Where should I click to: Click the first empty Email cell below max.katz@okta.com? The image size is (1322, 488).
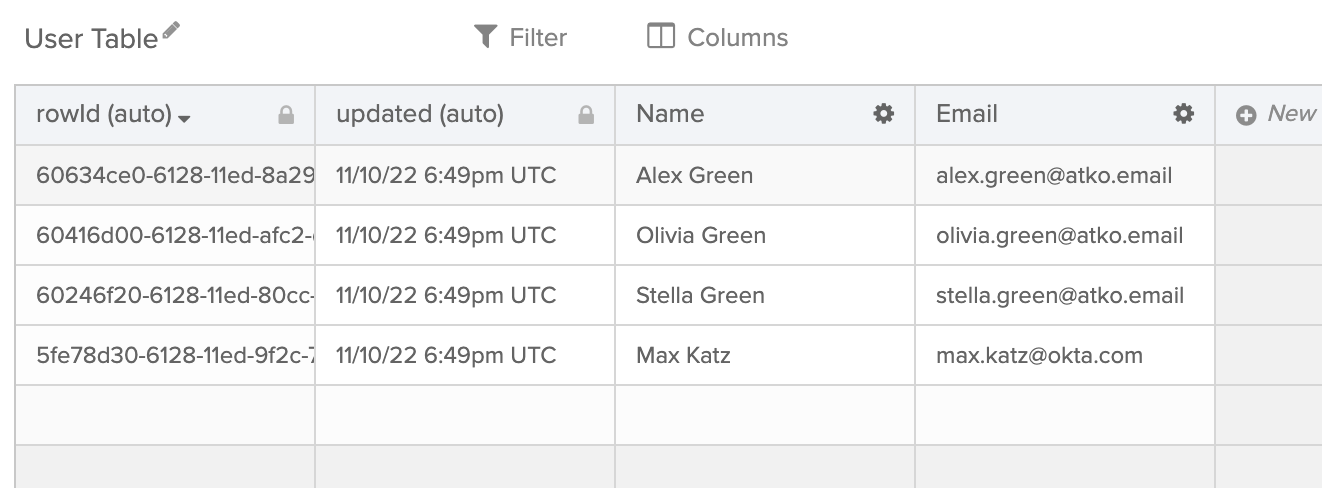(1065, 415)
